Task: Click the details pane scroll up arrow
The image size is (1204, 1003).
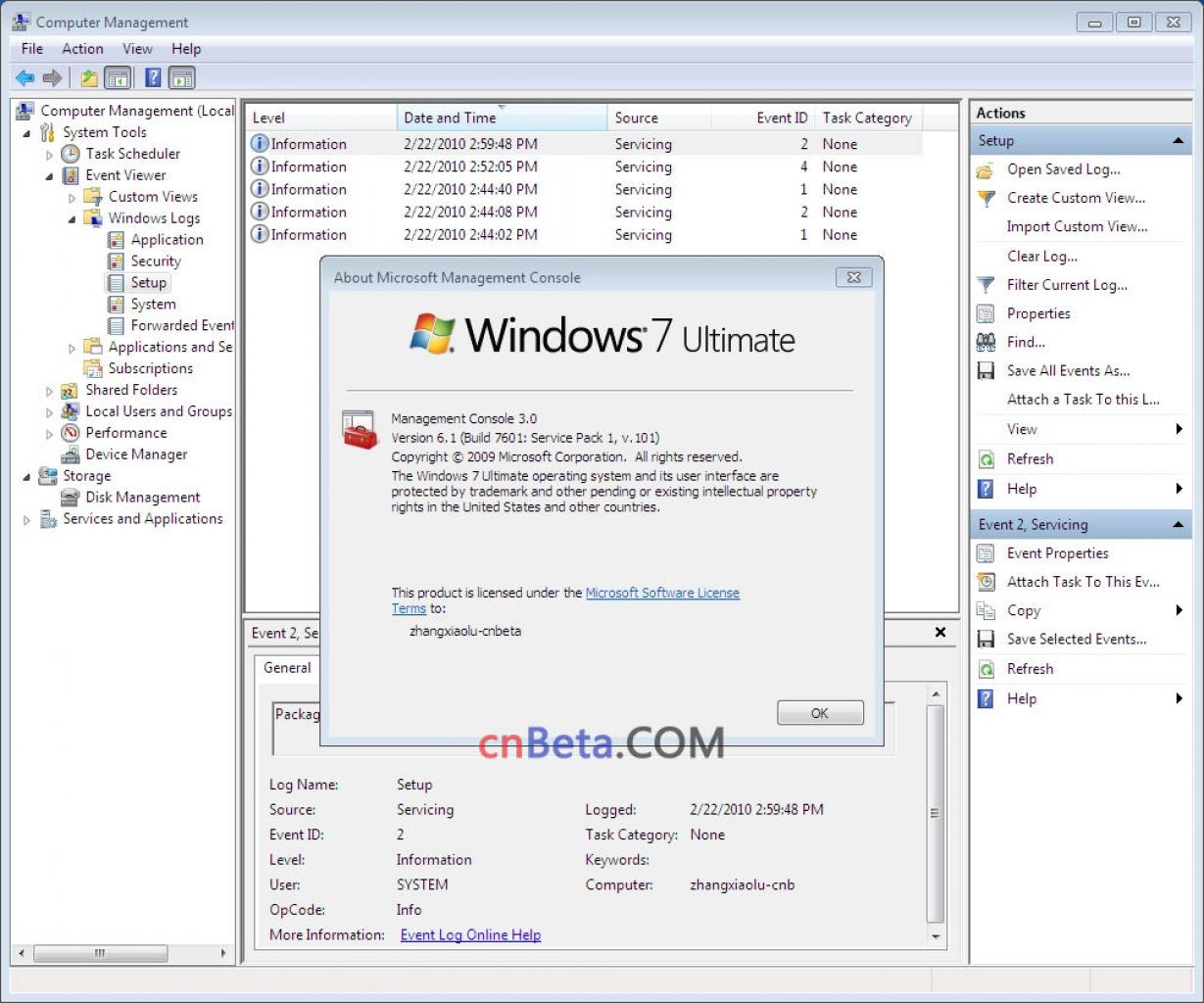Action: tap(936, 694)
